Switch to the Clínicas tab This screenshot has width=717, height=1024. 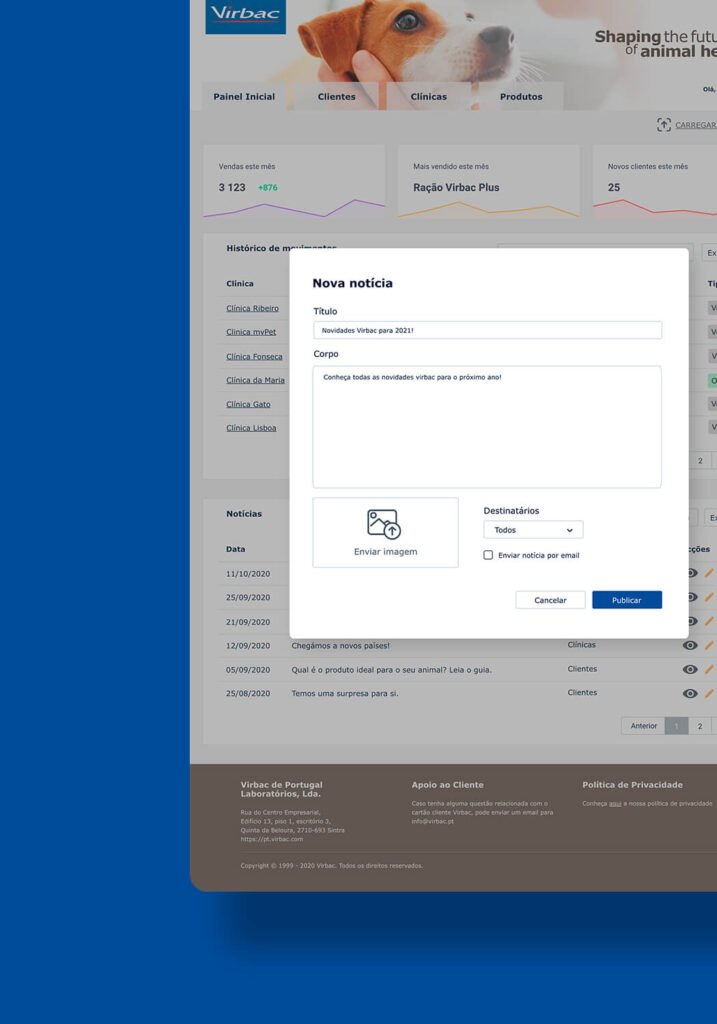pyautogui.click(x=428, y=97)
